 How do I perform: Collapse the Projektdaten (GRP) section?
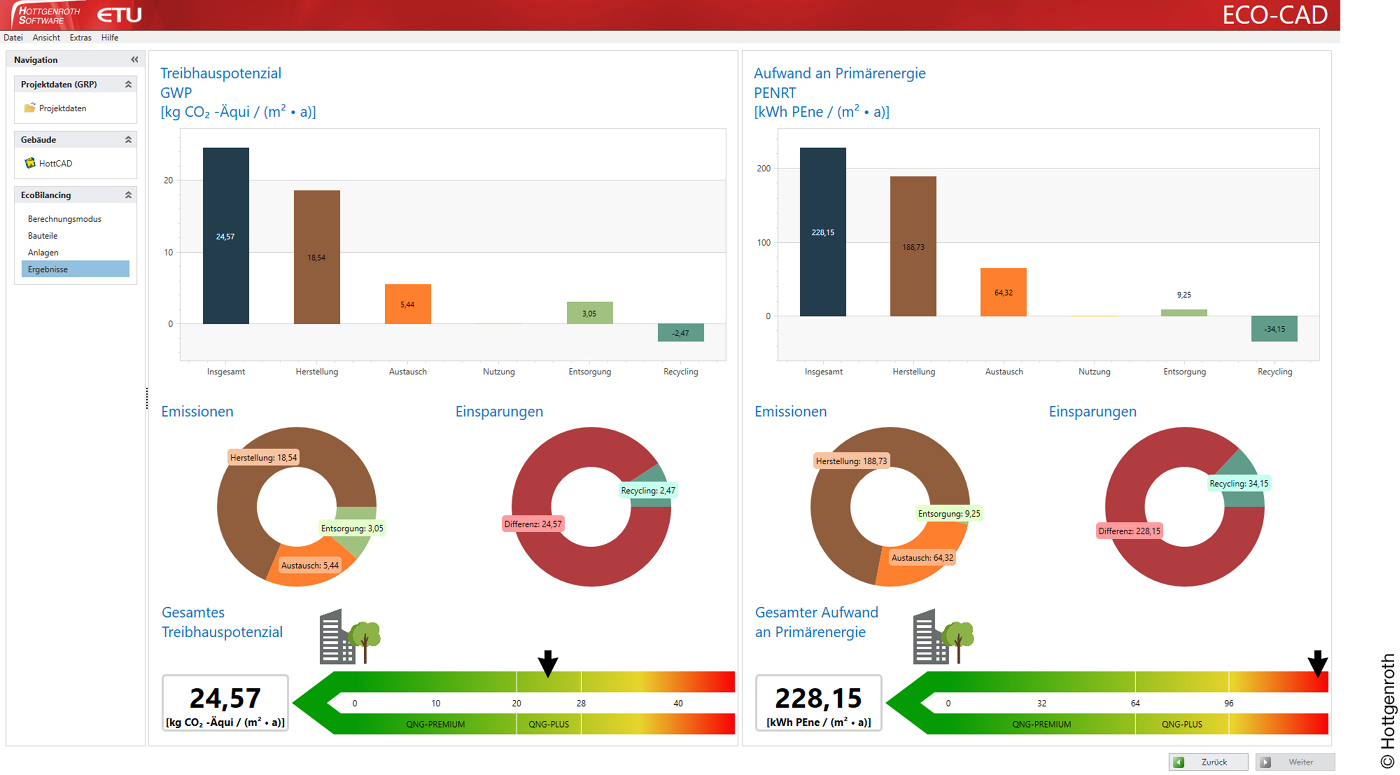(x=128, y=85)
